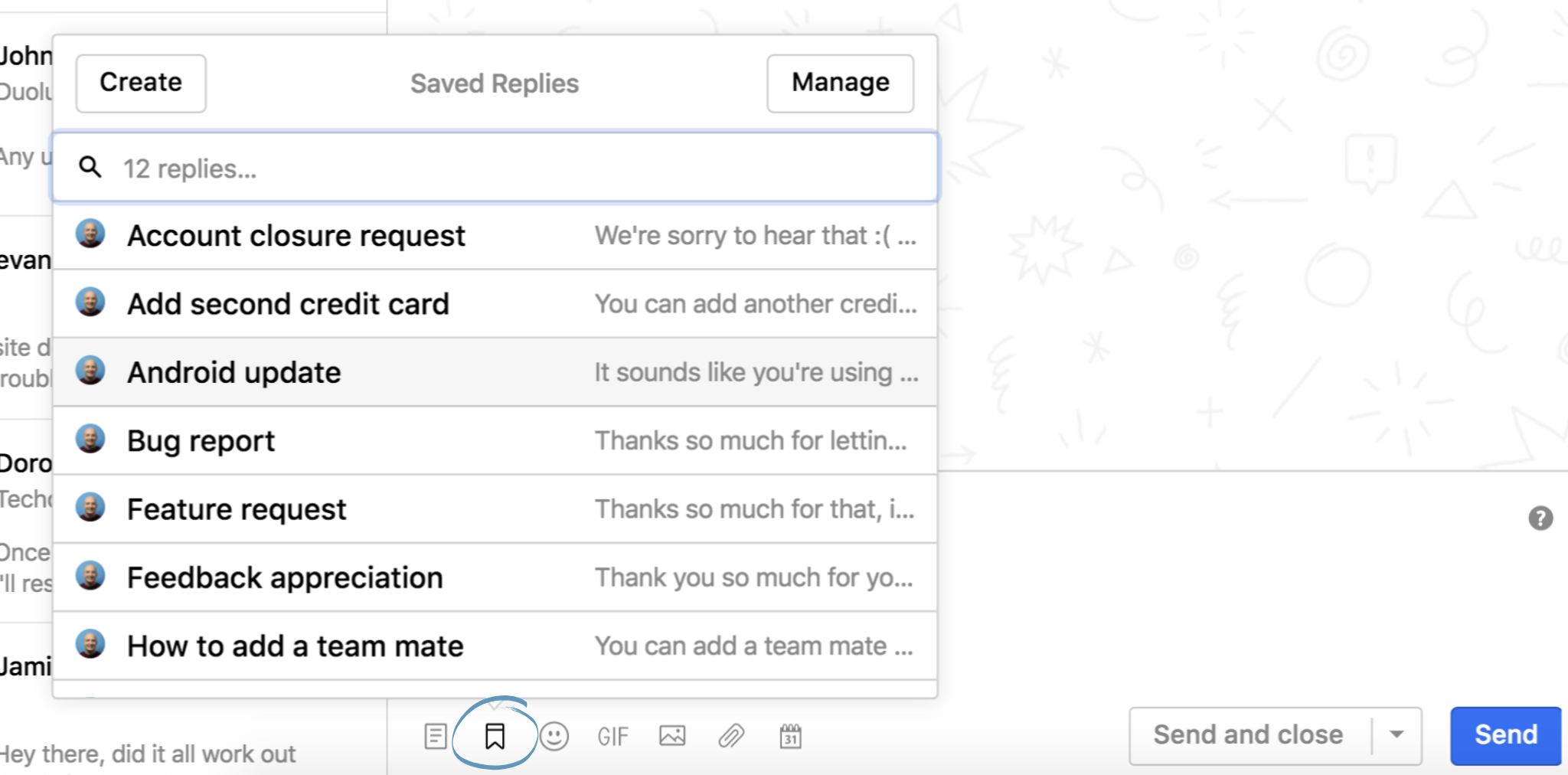This screenshot has width=1568, height=775.
Task: Click Send and close
Action: pyautogui.click(x=1249, y=735)
